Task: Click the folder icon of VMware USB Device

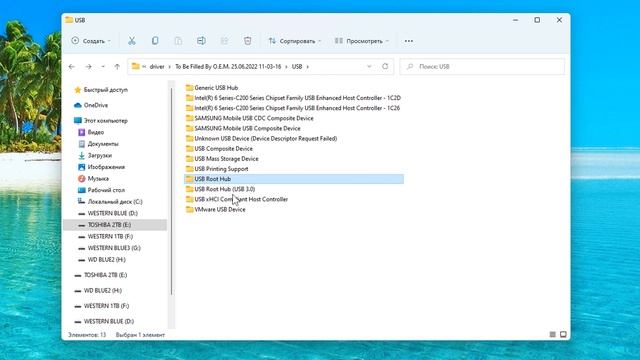Action: pos(189,209)
